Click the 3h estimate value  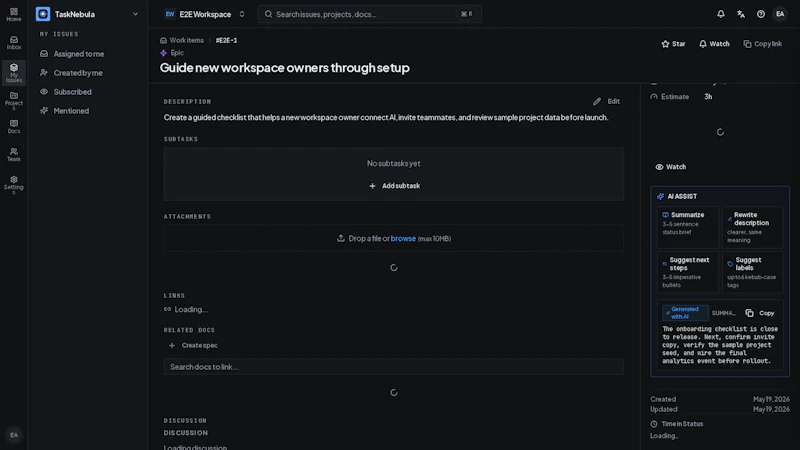click(708, 97)
